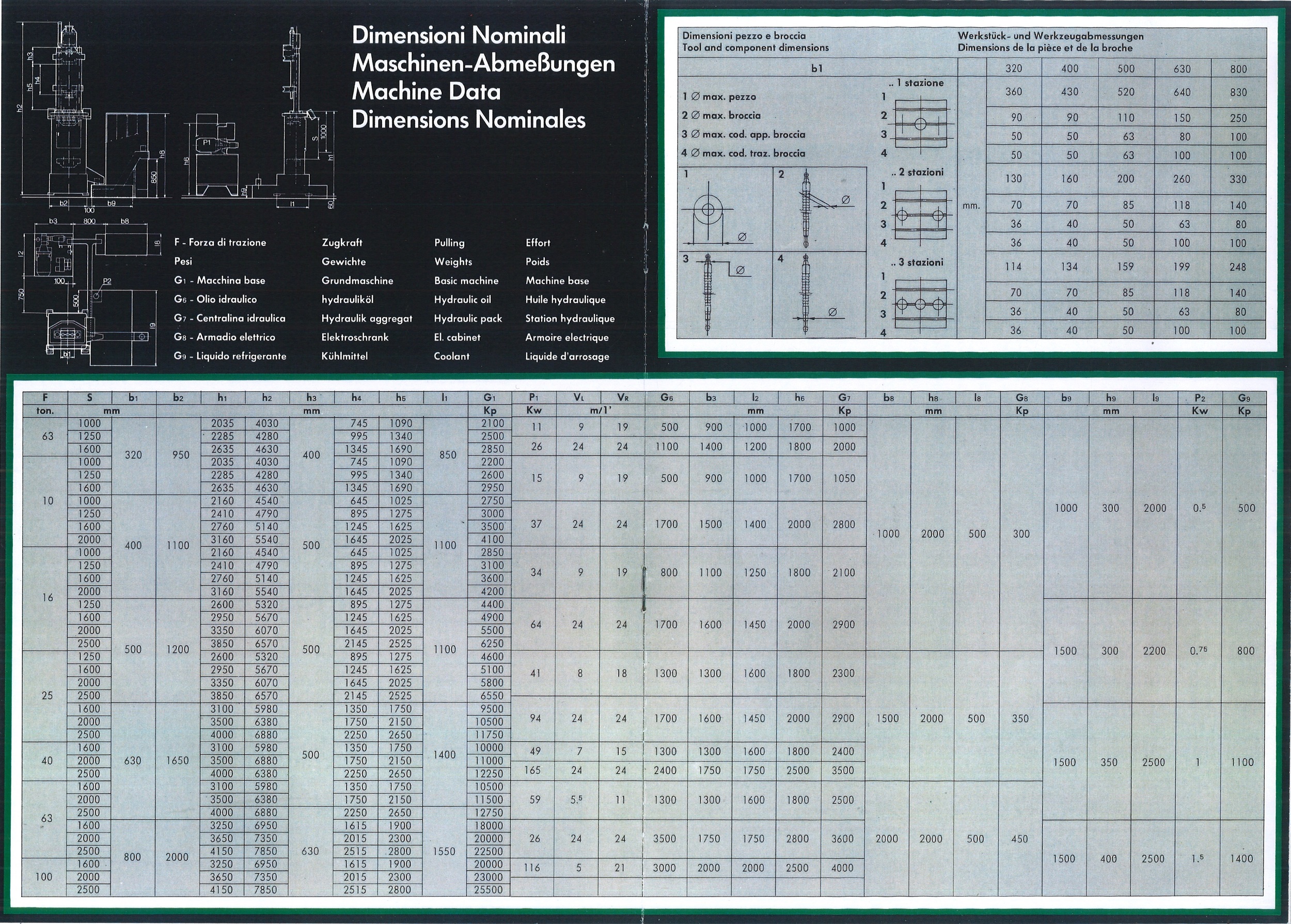Select 'G9 - Liquido refrigerante' entry
The image size is (1291, 924).
click(230, 356)
